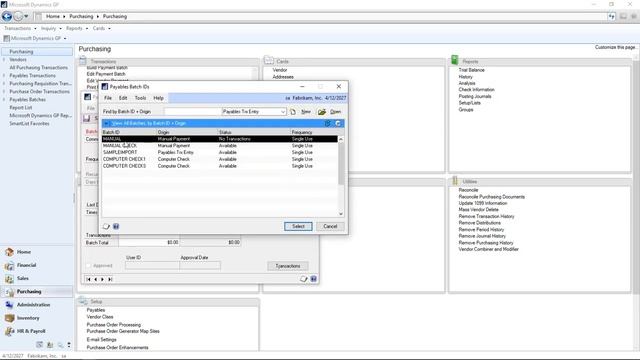Open Help menu in Payables Batch IDs
The image size is (640, 360).
pos(158,98)
